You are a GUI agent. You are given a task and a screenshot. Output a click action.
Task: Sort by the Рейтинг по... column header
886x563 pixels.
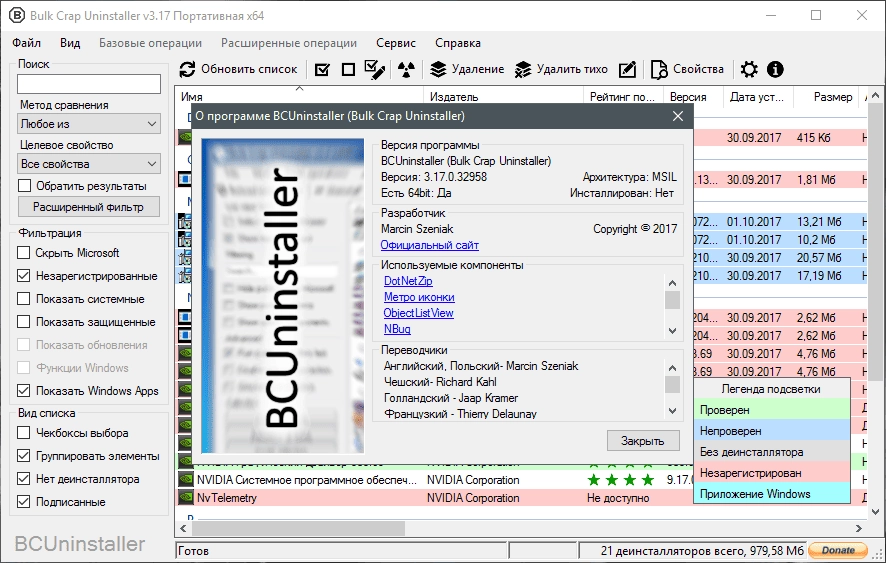pyautogui.click(x=623, y=96)
